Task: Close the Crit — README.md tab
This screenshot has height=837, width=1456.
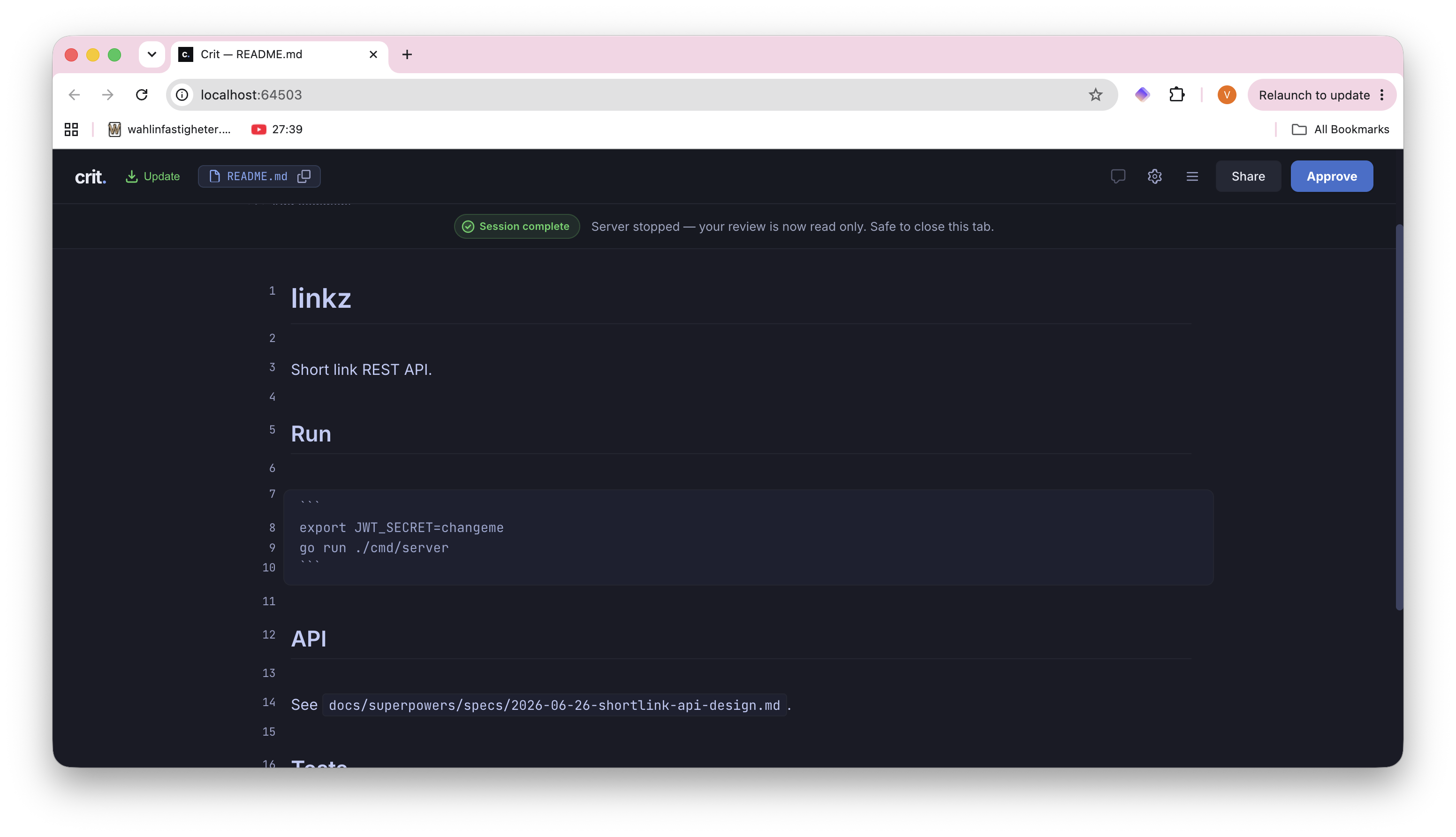Action: (373, 54)
